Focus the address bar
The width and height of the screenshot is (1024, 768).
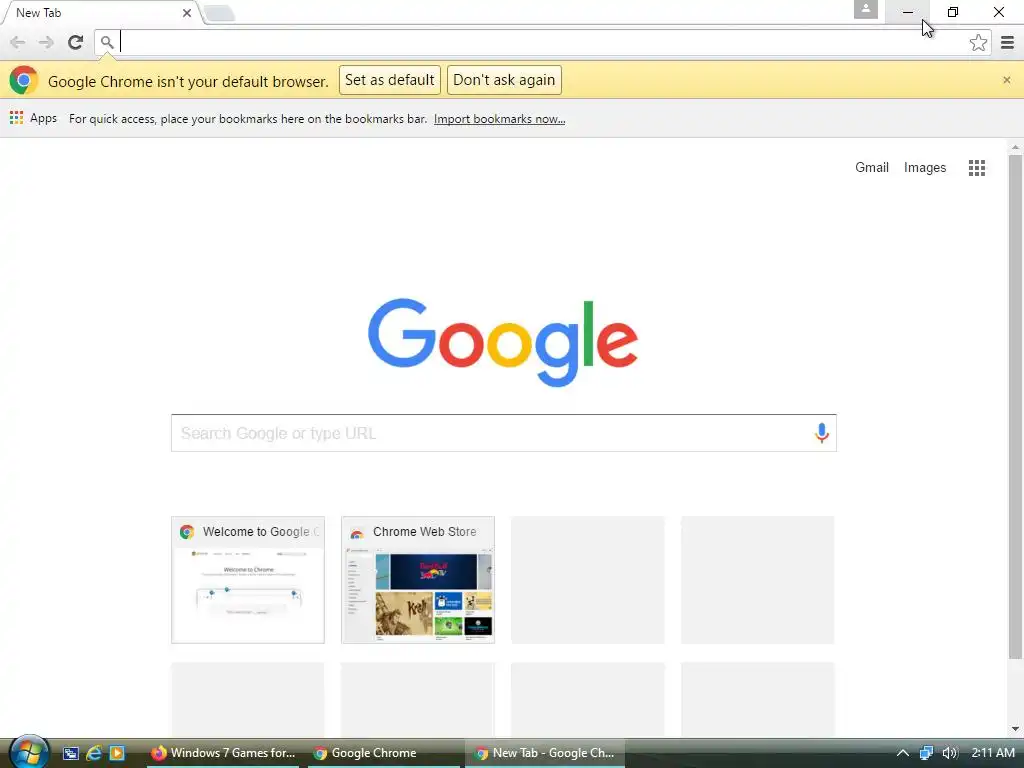[542, 42]
